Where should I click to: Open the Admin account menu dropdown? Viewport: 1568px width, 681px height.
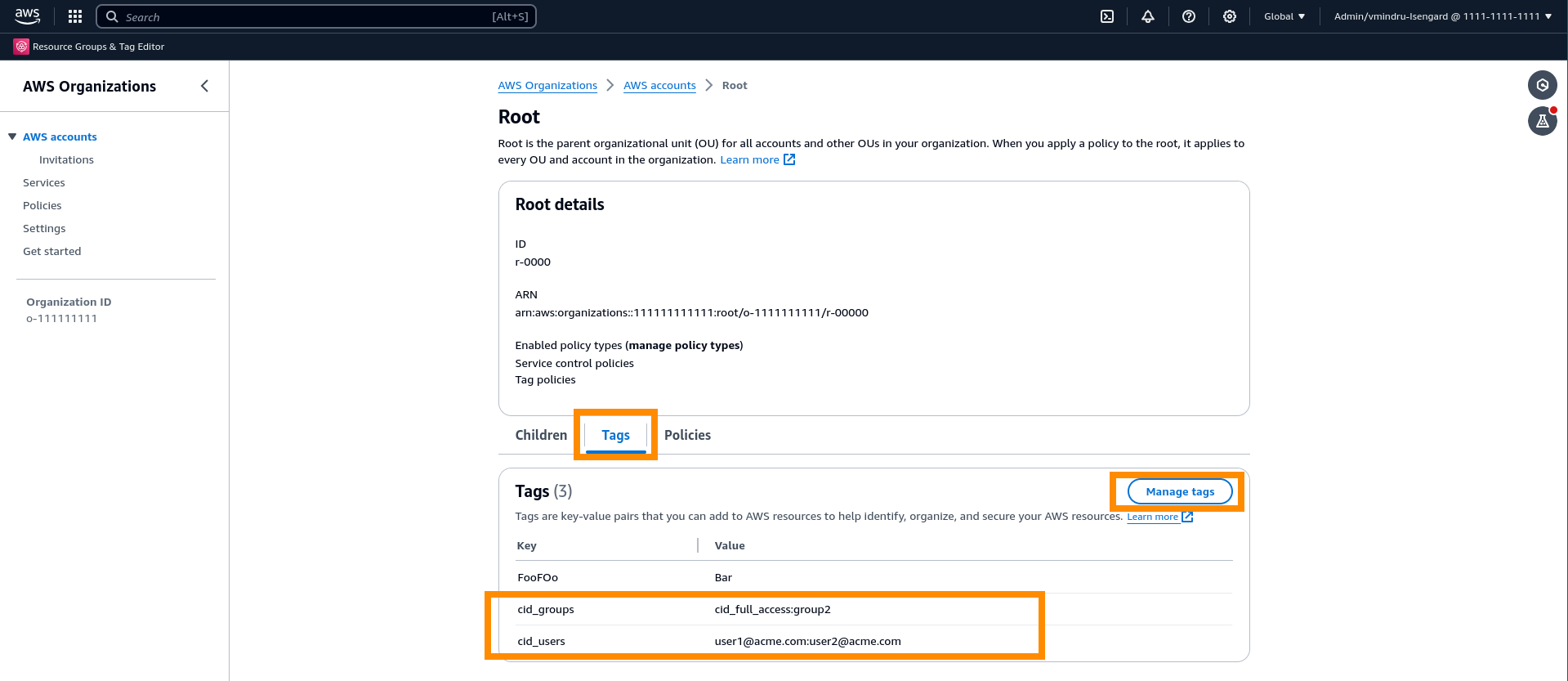pos(1443,16)
